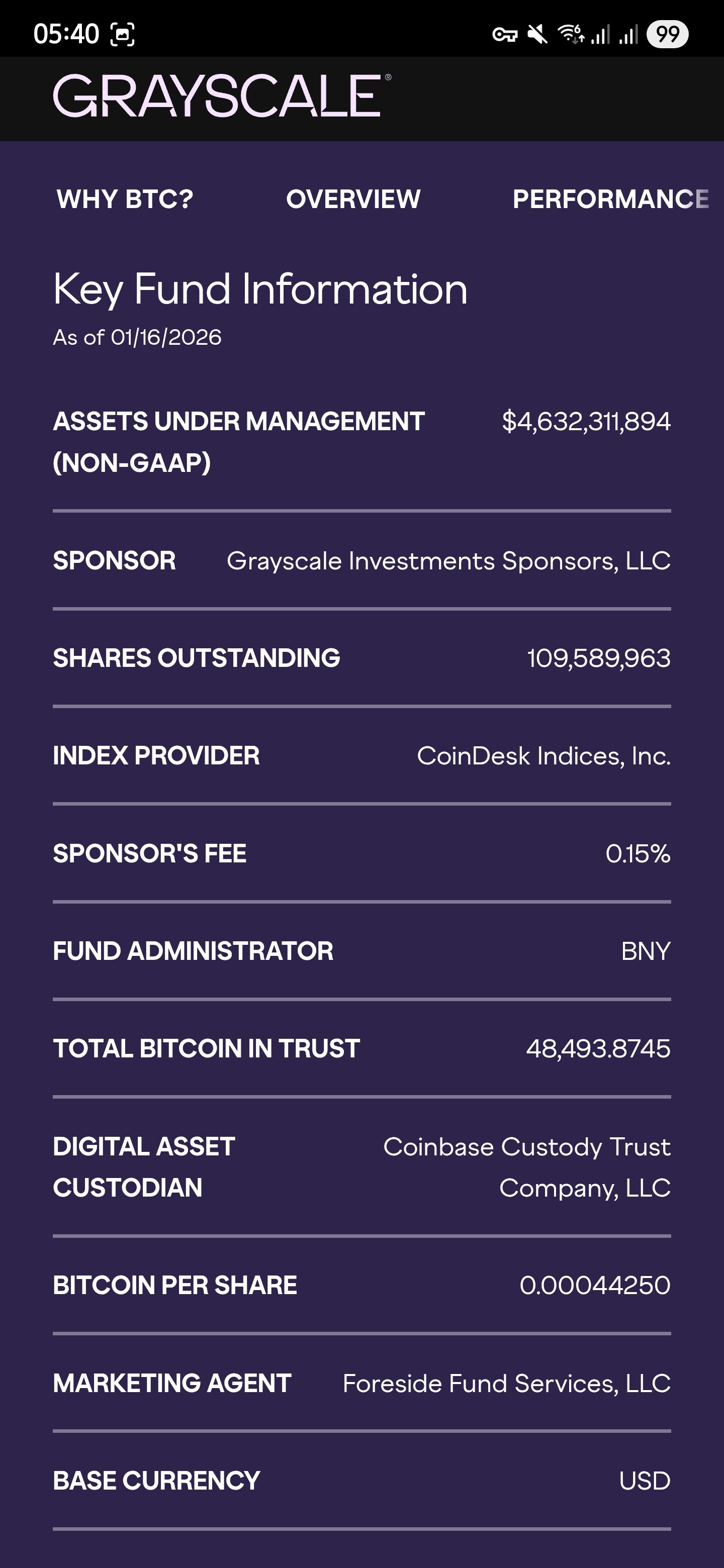Image resolution: width=724 pixels, height=1568 pixels.
Task: Tap the Grayscale logo
Action: (222, 96)
